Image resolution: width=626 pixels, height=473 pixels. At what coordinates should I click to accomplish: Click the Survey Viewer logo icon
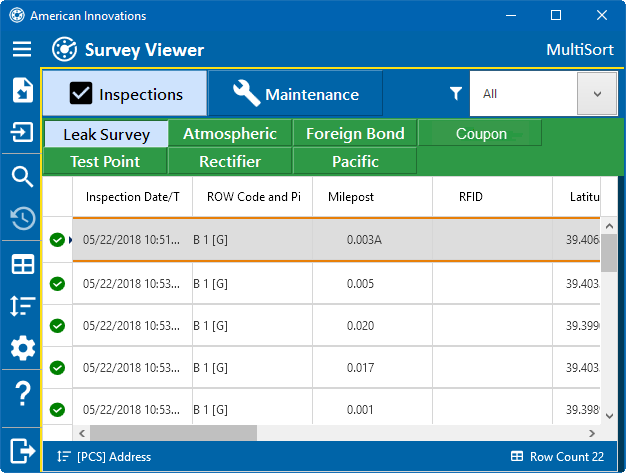pyautogui.click(x=64, y=49)
